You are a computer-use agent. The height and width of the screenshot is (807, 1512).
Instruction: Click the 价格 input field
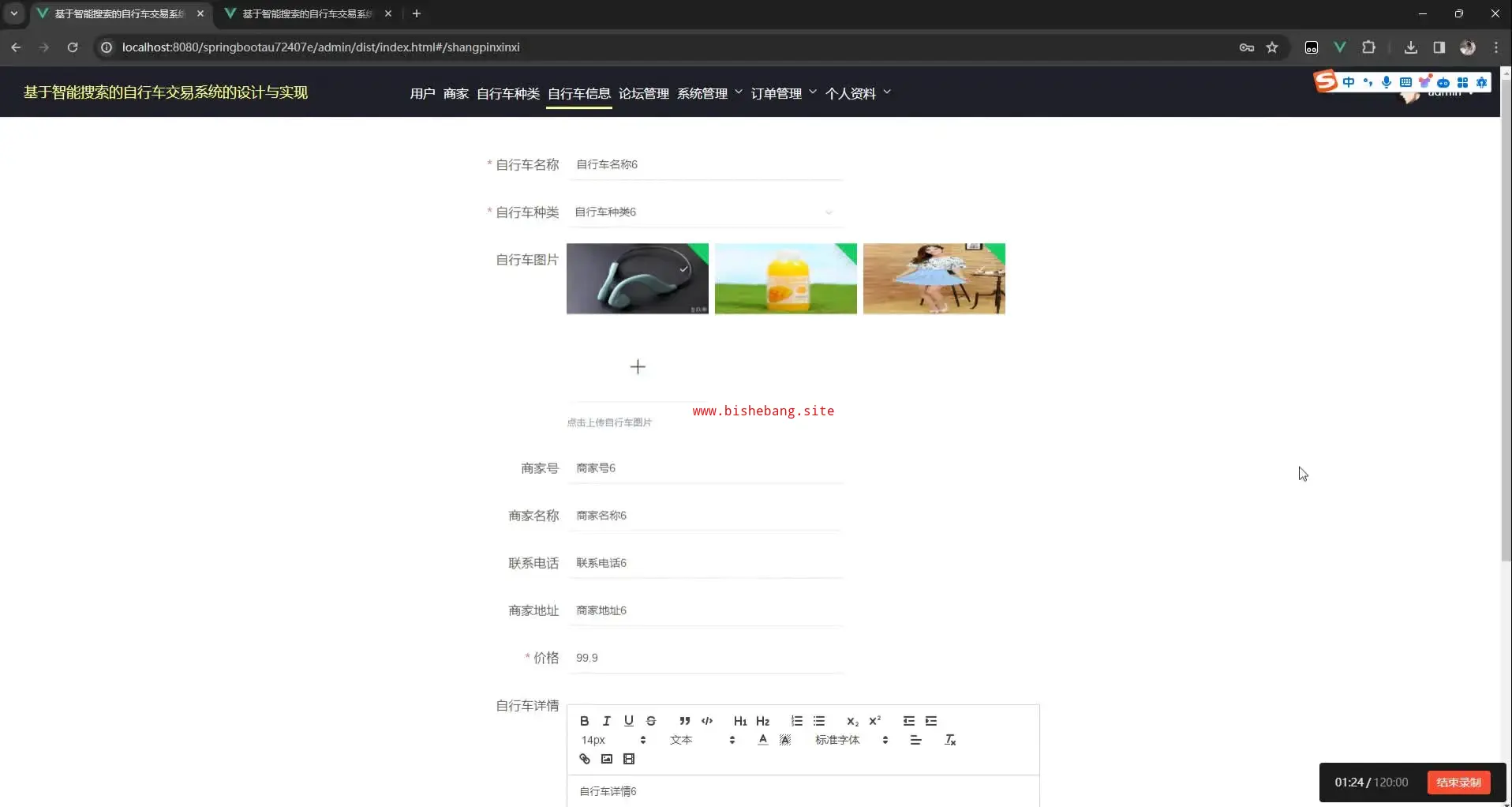tap(704, 658)
